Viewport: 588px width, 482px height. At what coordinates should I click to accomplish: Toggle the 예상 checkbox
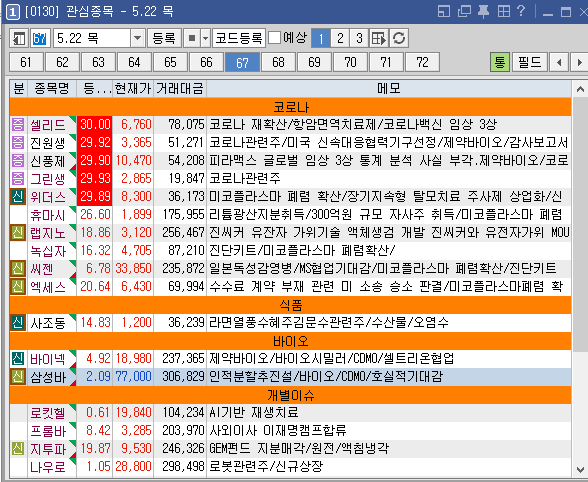[x=275, y=38]
